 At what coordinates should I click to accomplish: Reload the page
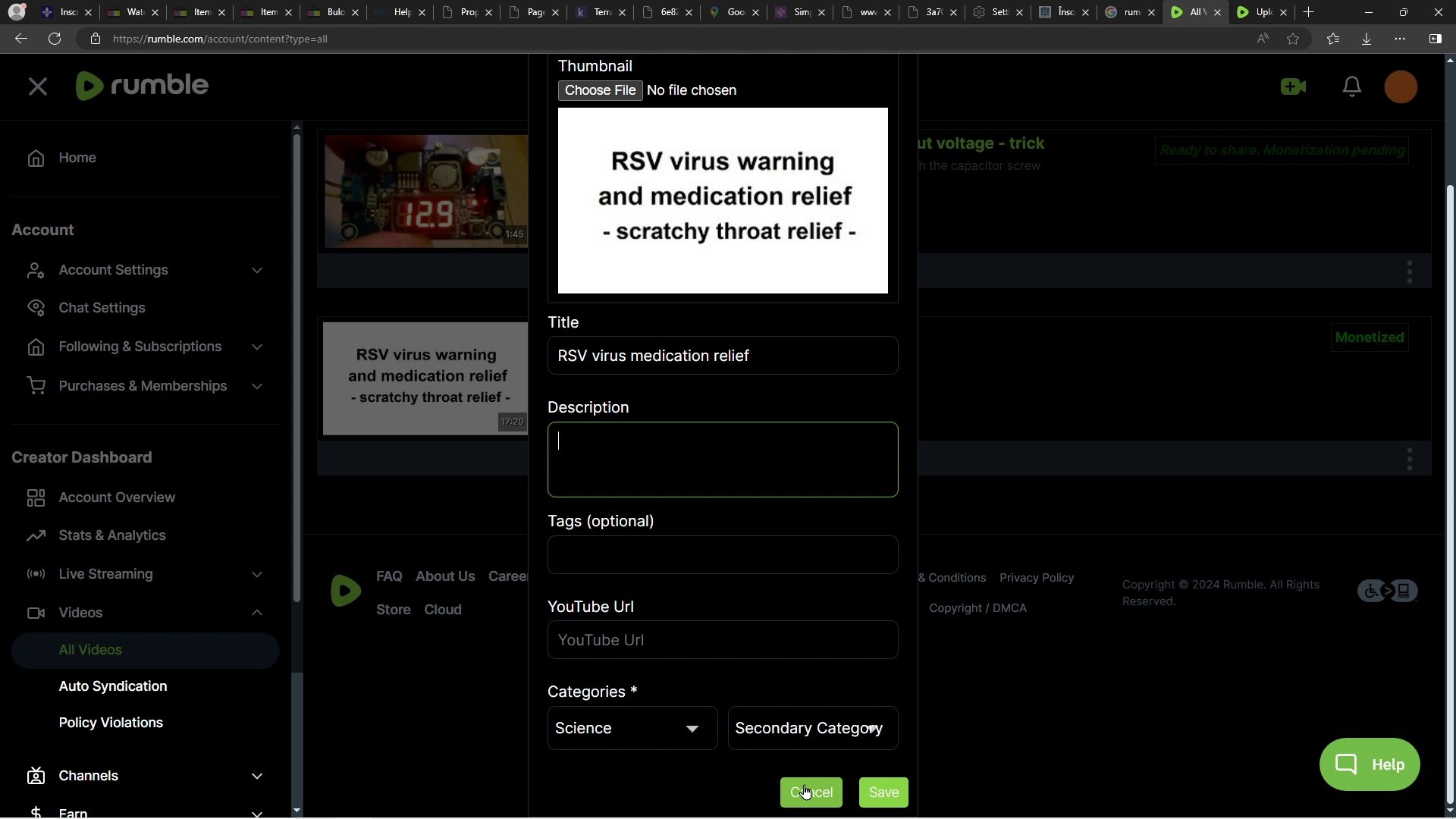click(55, 39)
